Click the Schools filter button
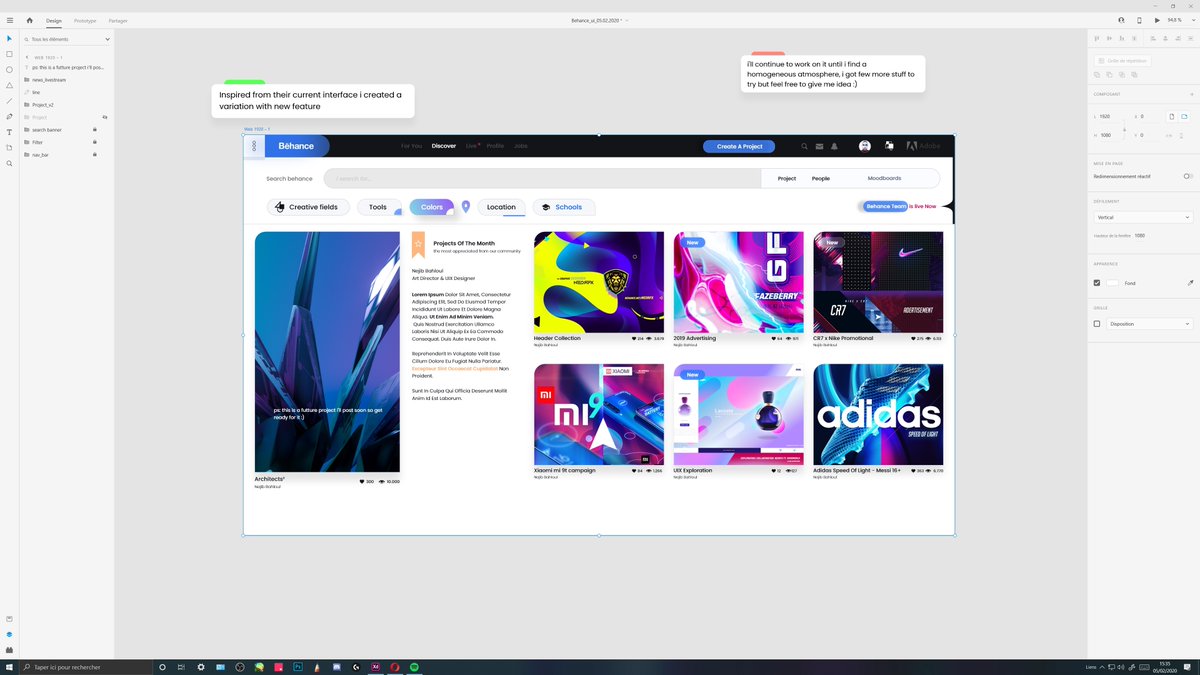This screenshot has width=1200, height=675. pos(563,207)
